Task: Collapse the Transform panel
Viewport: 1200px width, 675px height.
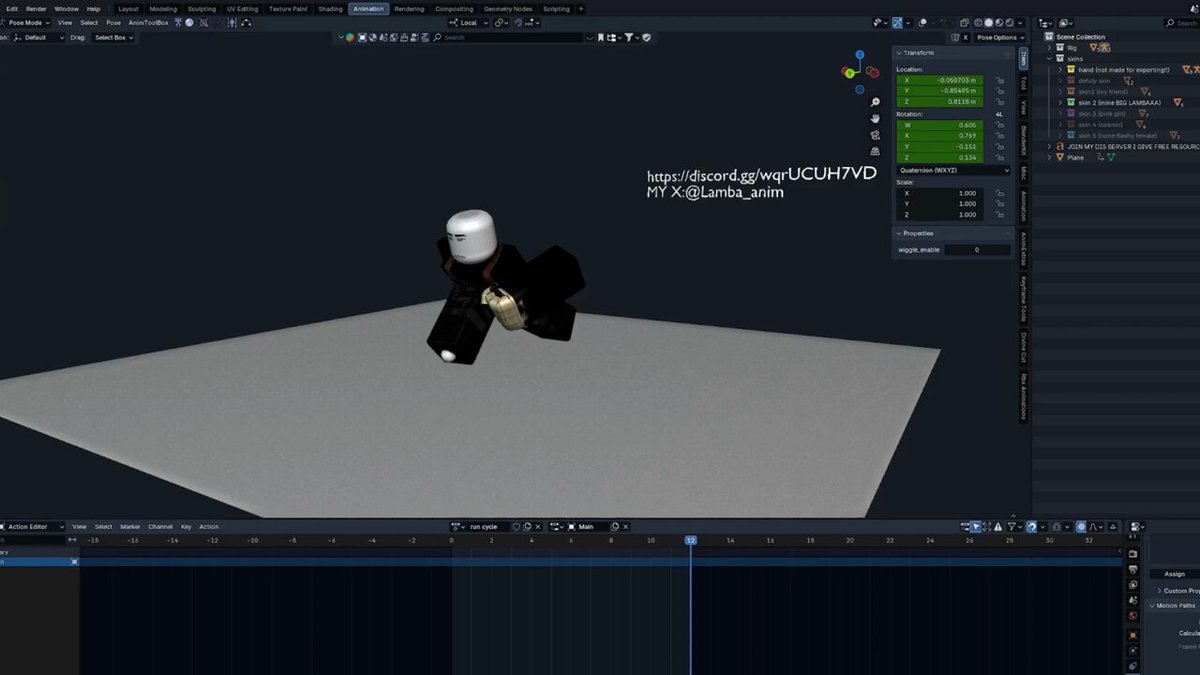Action: point(898,53)
